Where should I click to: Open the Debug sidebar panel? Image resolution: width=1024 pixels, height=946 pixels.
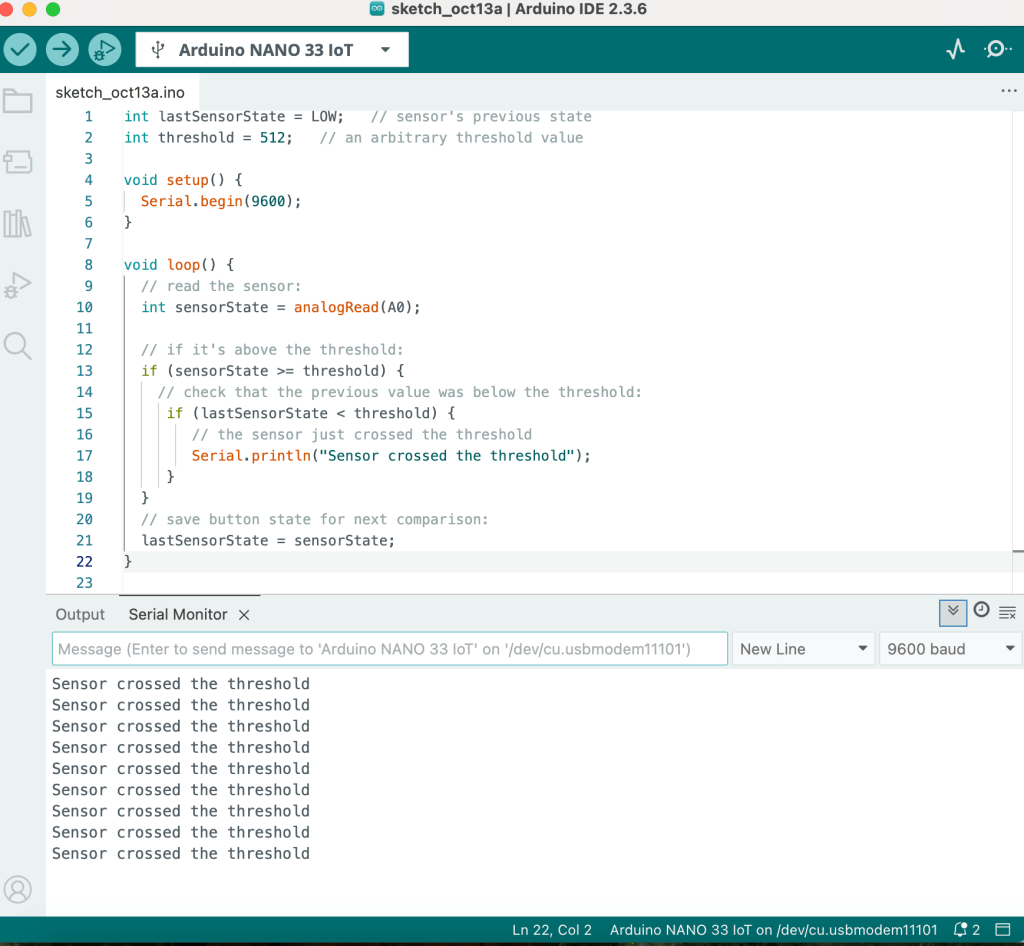pos(18,285)
